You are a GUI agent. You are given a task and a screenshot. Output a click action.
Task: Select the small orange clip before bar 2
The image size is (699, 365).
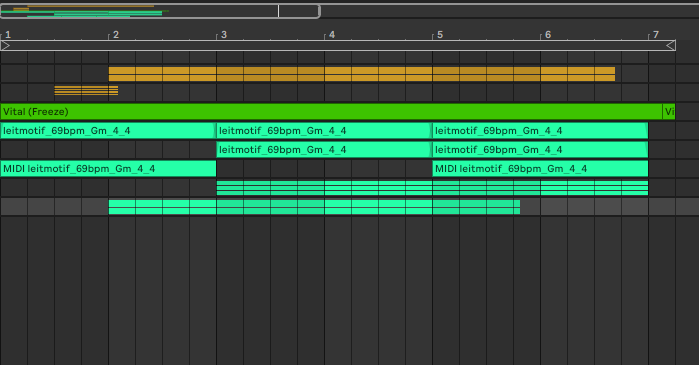(x=86, y=90)
